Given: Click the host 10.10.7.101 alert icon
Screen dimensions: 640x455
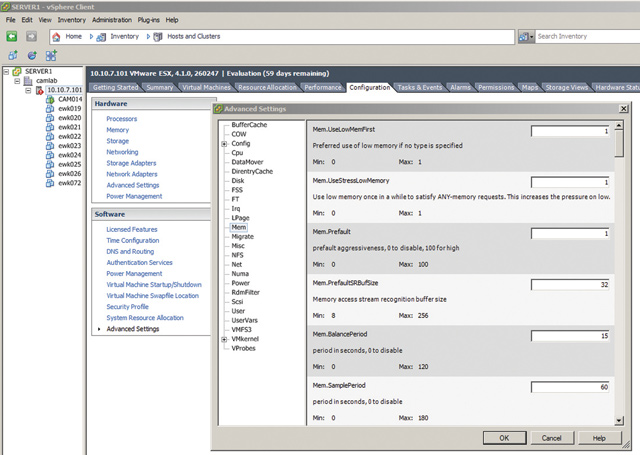Looking at the screenshot, I should (40, 90).
